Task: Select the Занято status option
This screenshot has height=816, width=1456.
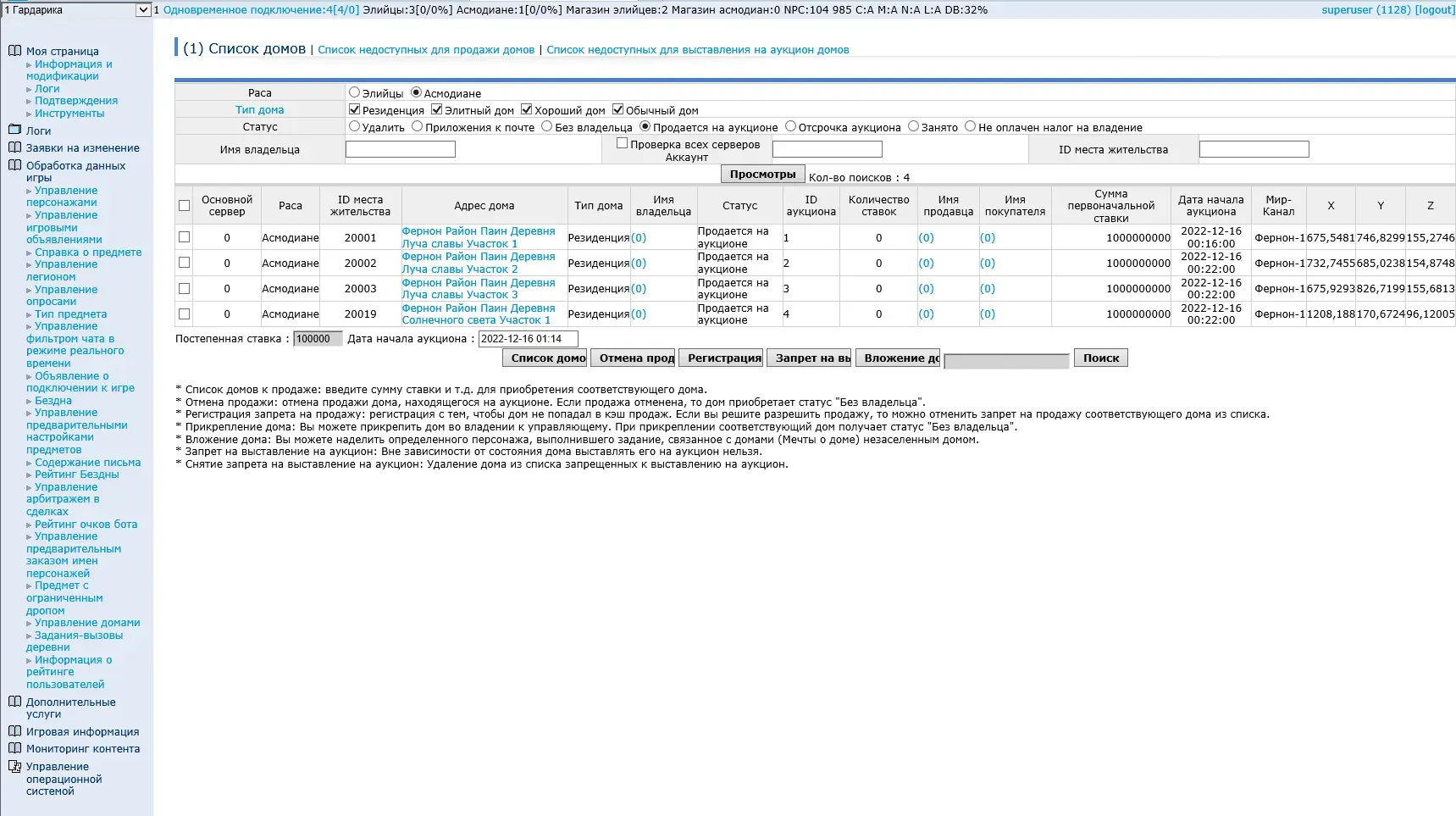Action: coord(914,126)
